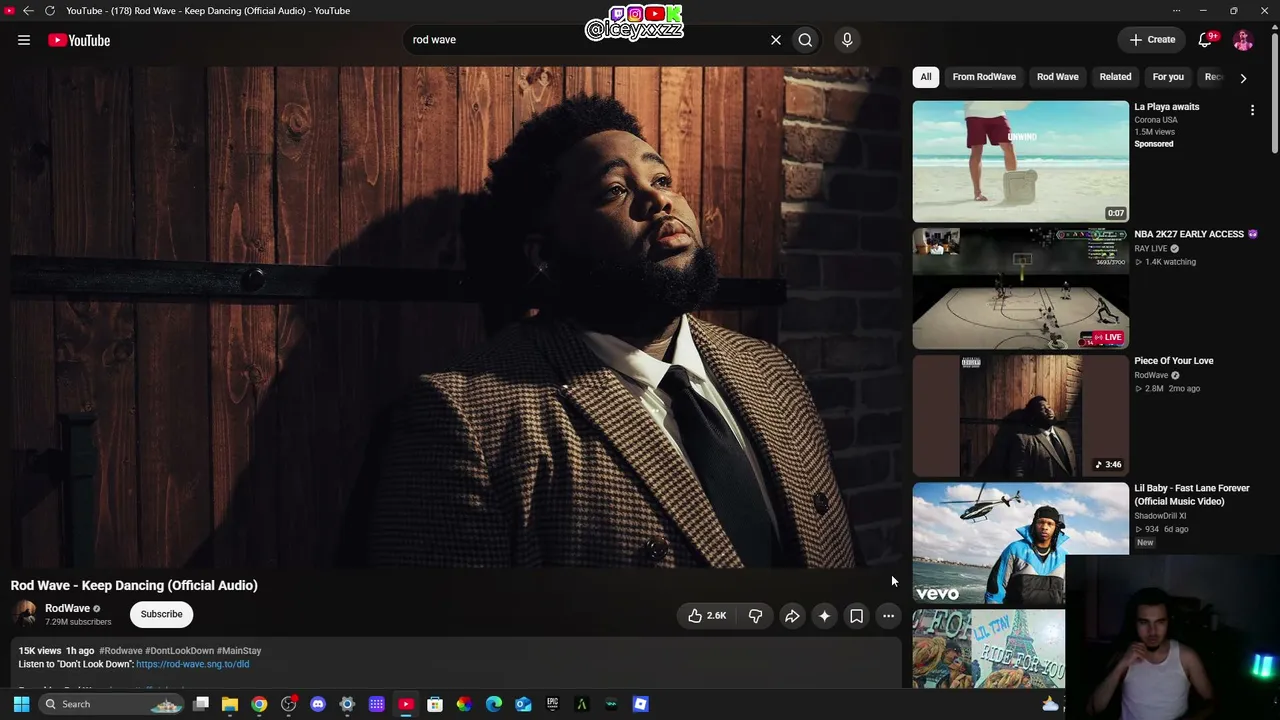This screenshot has width=1280, height=720.
Task: Select the All filter chip
Action: (x=926, y=77)
